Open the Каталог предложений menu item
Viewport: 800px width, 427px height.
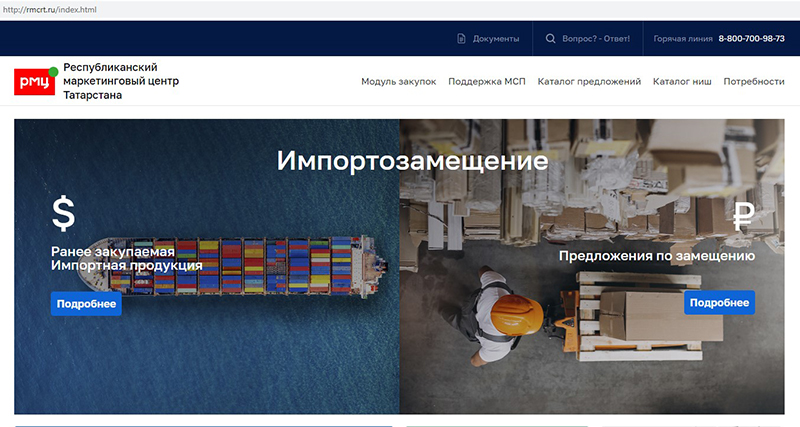pos(589,82)
